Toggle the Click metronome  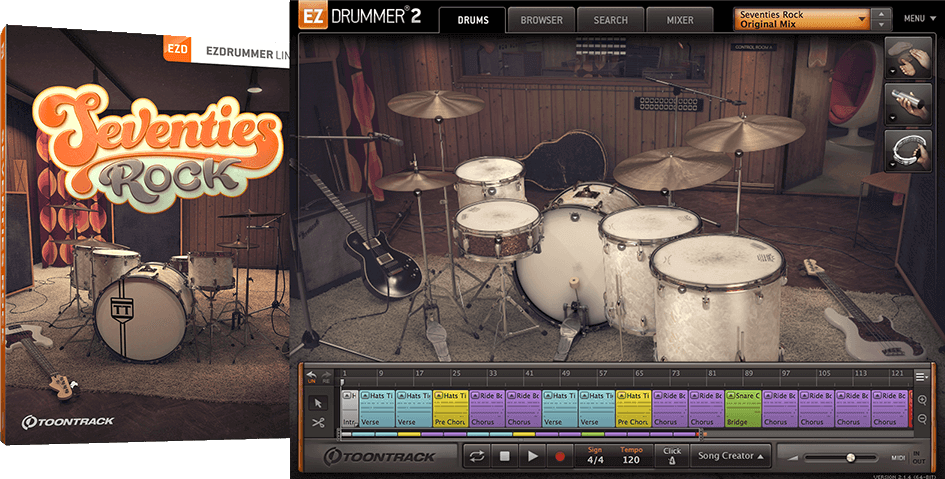pyautogui.click(x=672, y=456)
